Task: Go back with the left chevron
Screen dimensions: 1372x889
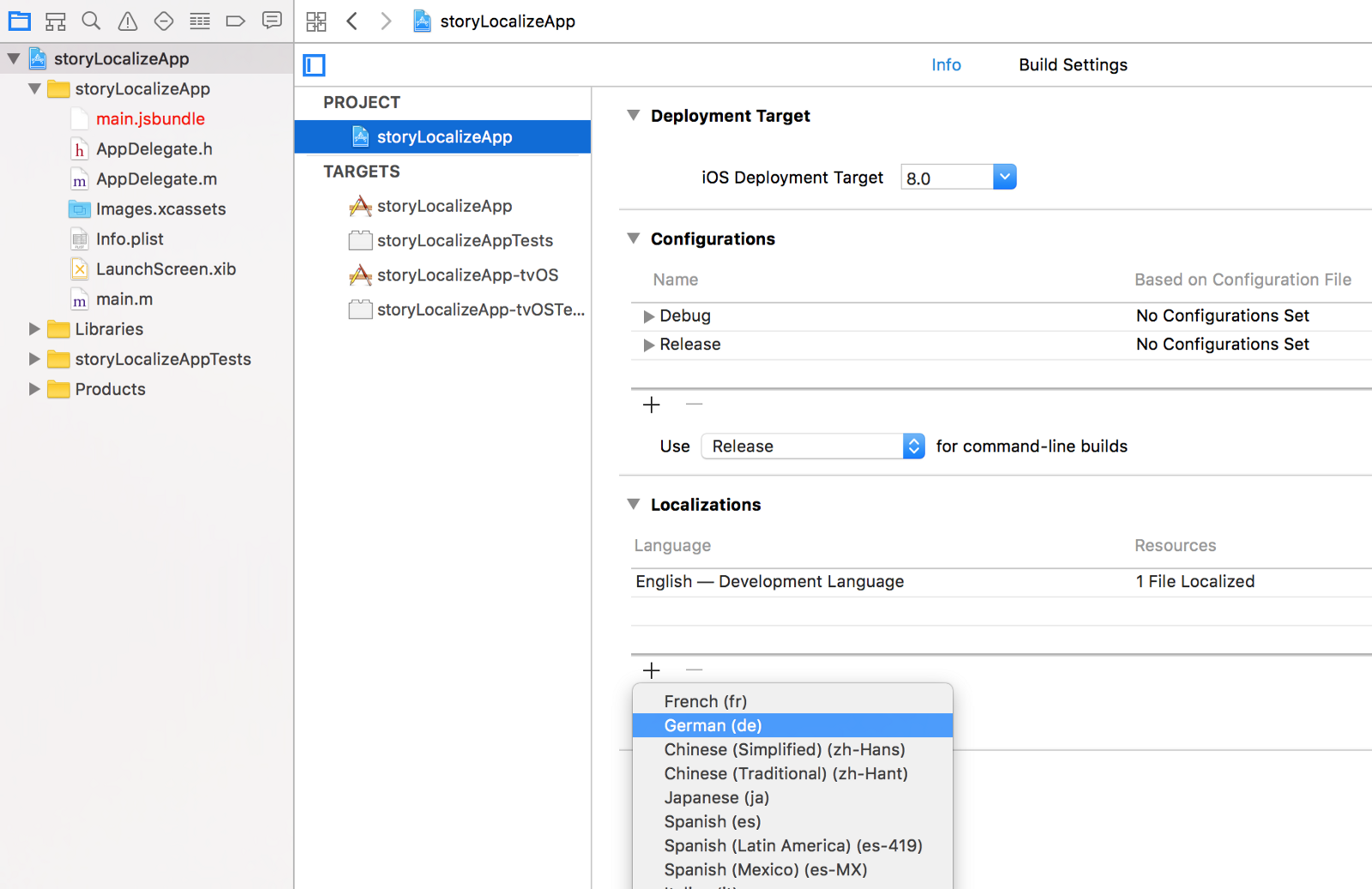Action: click(352, 21)
